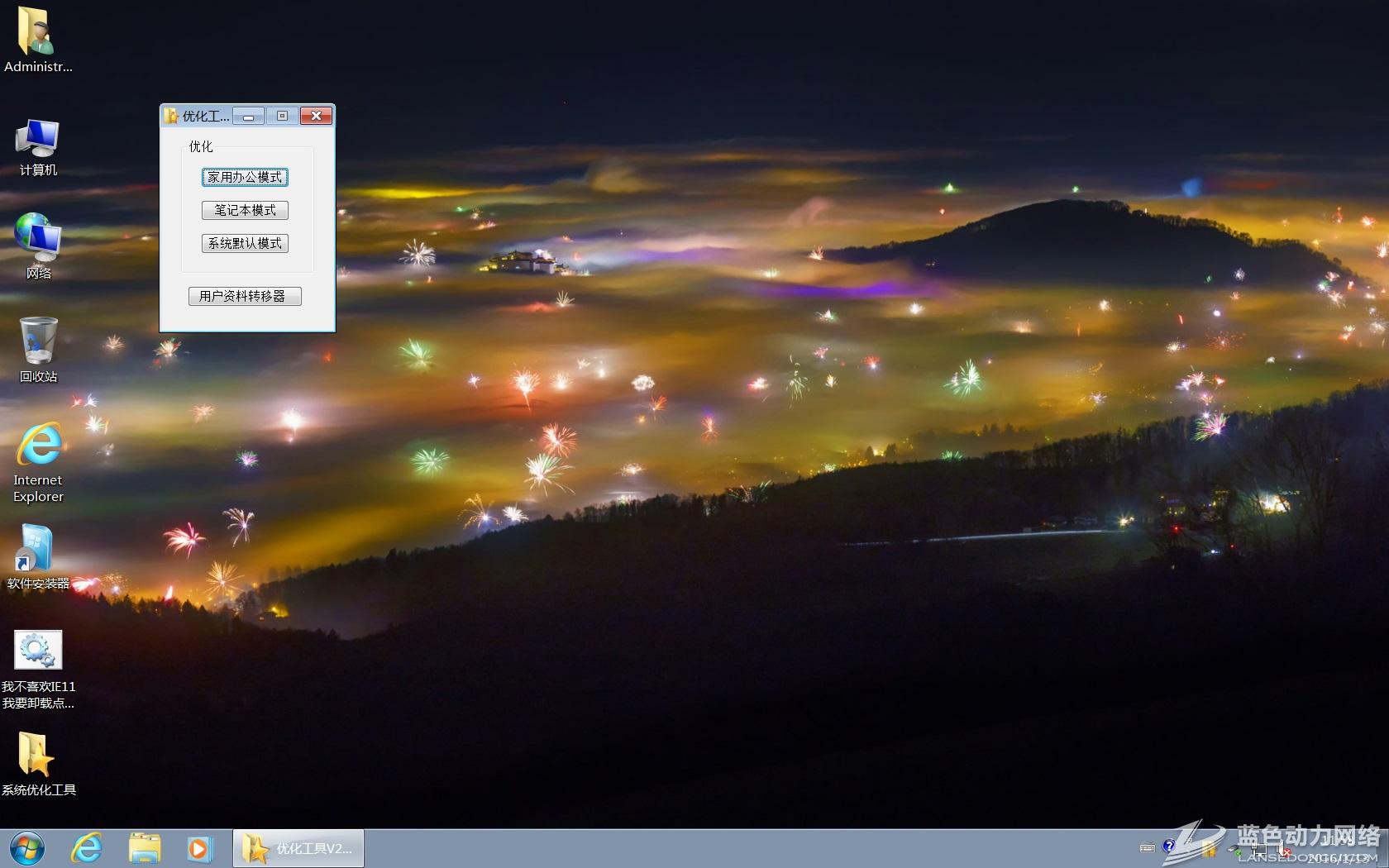Viewport: 1389px width, 868px height.
Task: Open the 软件安装器 desktop icon
Action: (x=37, y=550)
